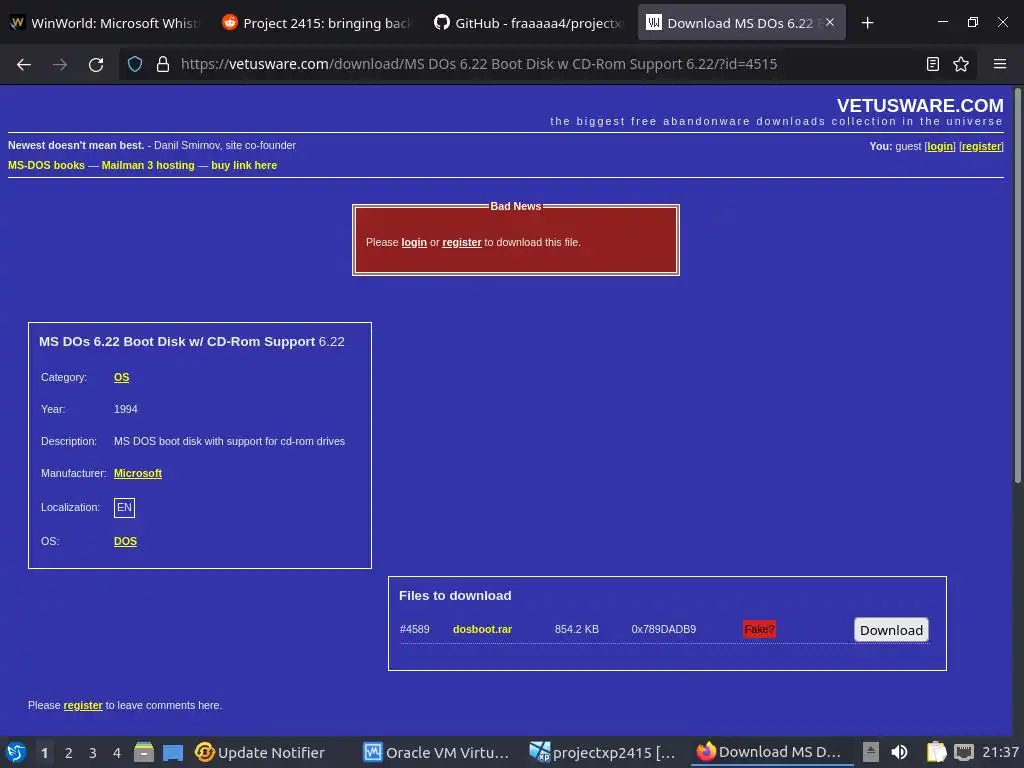Click the VETUSWARE.COM site title
Screen dimensions: 1024x768
920,105
